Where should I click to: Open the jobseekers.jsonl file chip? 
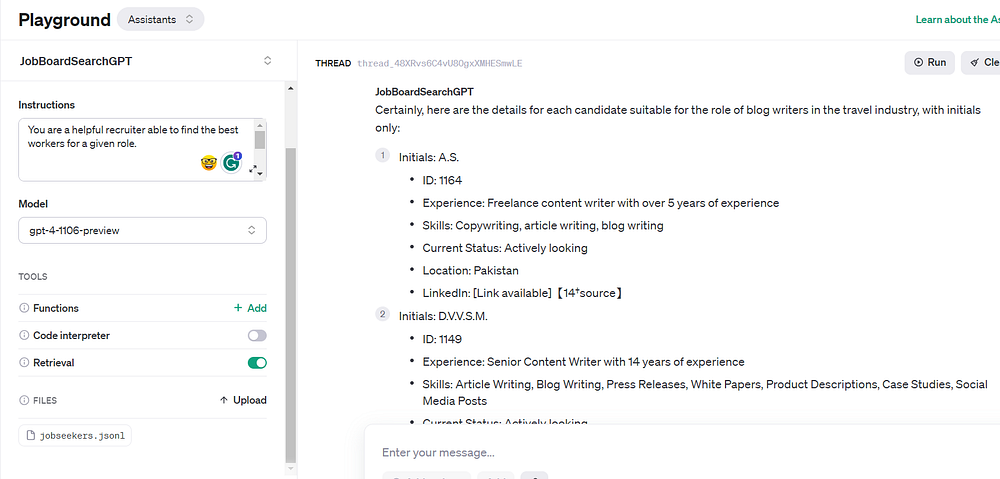75,435
